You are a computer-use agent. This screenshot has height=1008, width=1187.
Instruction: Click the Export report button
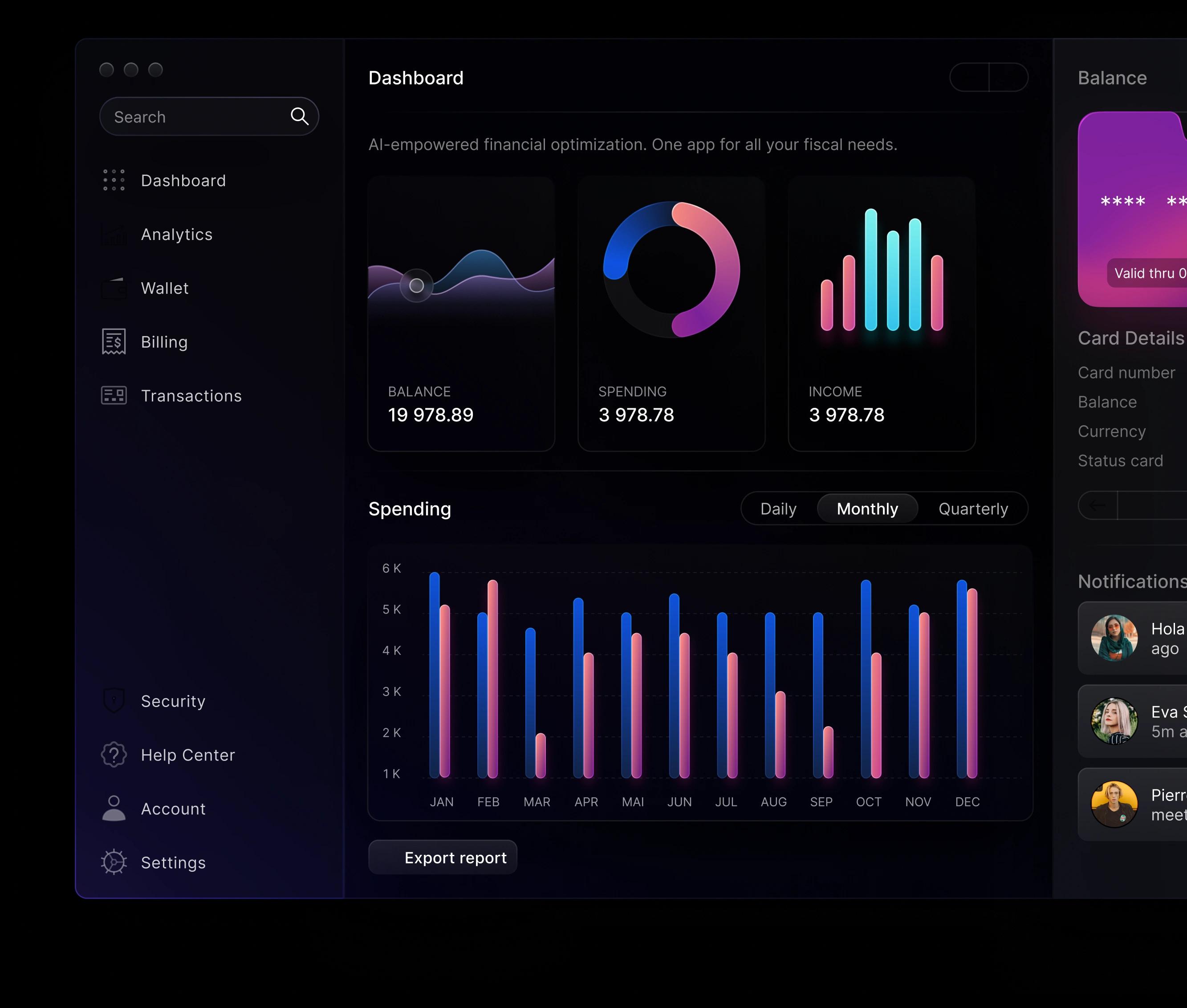(x=443, y=857)
